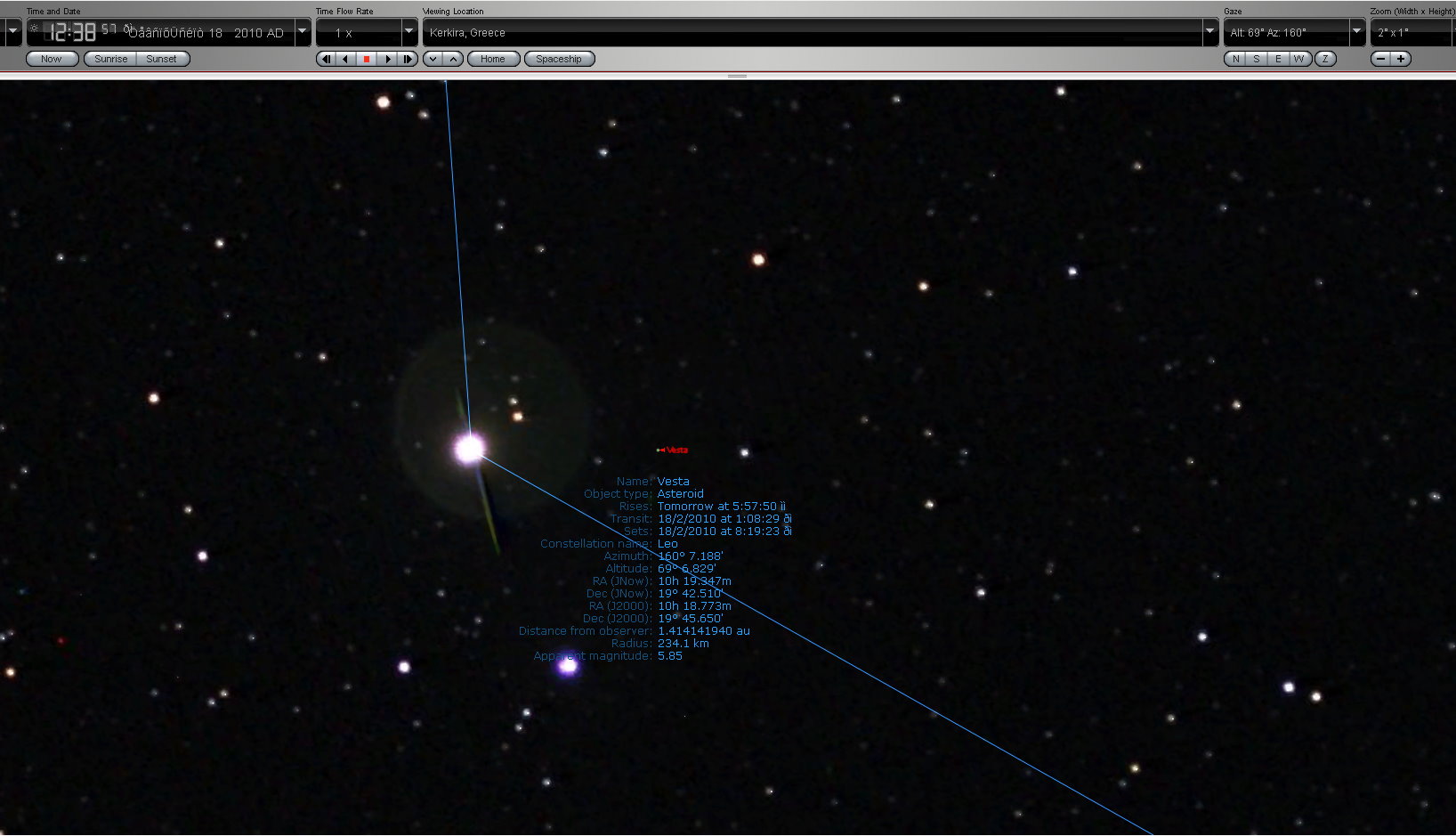1456x836 pixels.
Task: Click the raise elevation up-arrow button
Action: [453, 59]
